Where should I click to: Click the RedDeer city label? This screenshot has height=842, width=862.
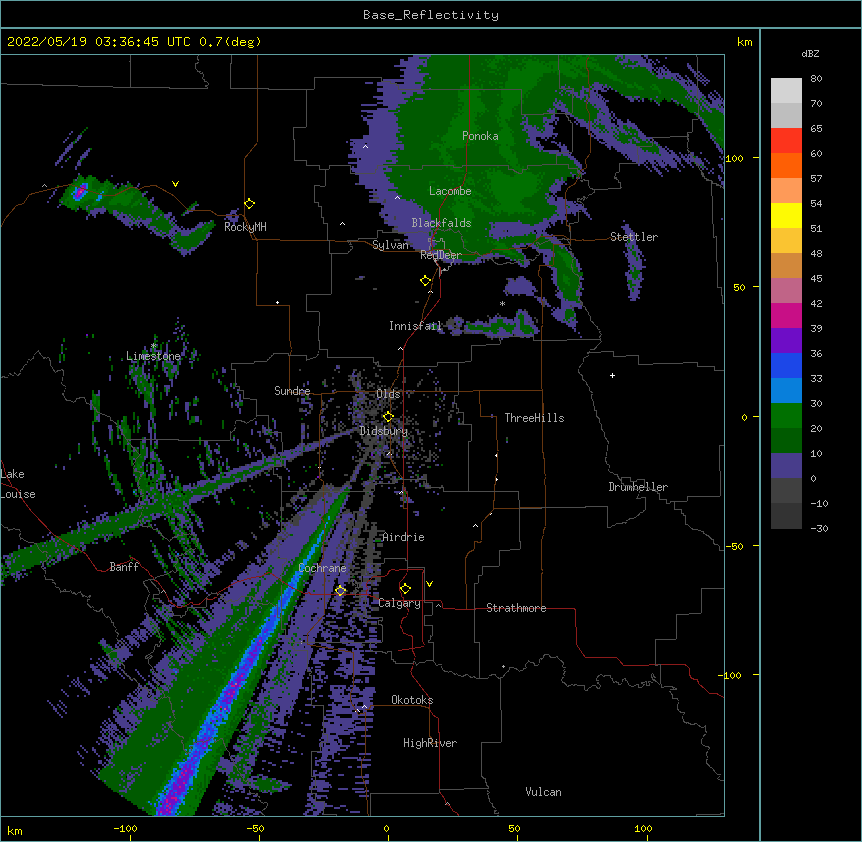point(441,255)
